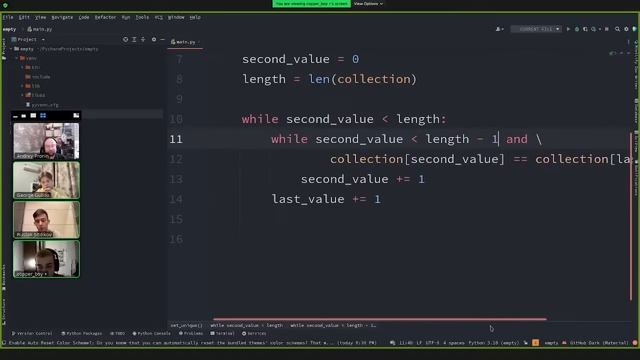
Task: Open the Refactor menu
Action: (105, 17)
